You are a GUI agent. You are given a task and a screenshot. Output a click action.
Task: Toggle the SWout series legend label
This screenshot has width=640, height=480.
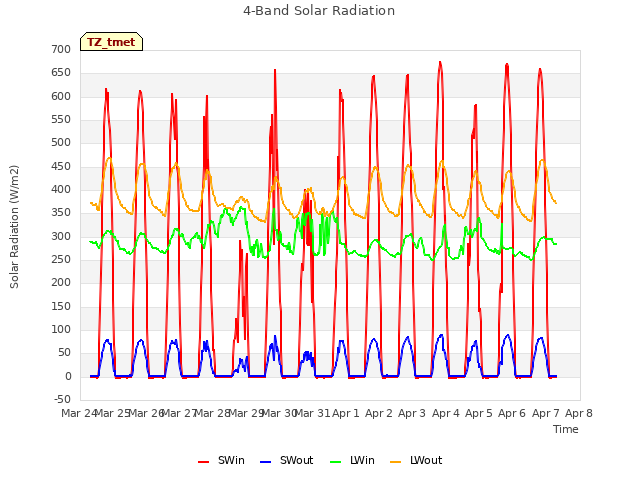point(296,460)
